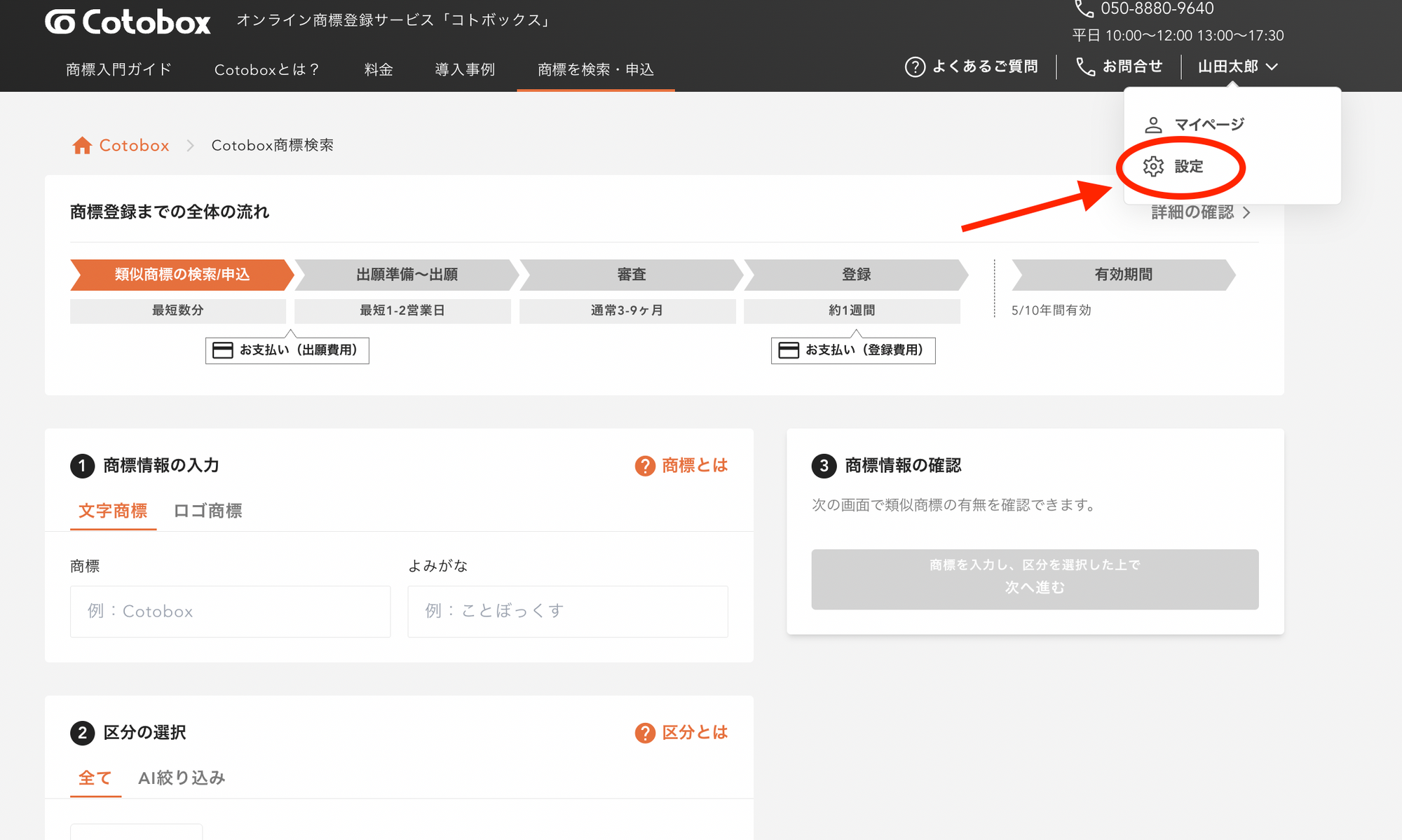Click credit card icon for 出願費用 payment
The image size is (1402, 840).
pos(223,350)
